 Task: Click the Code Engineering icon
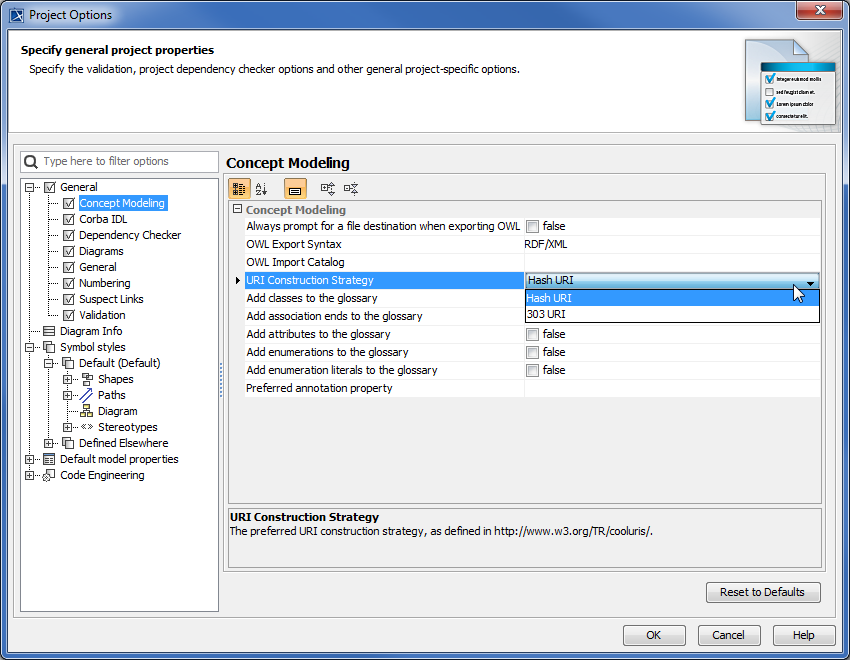[49, 475]
